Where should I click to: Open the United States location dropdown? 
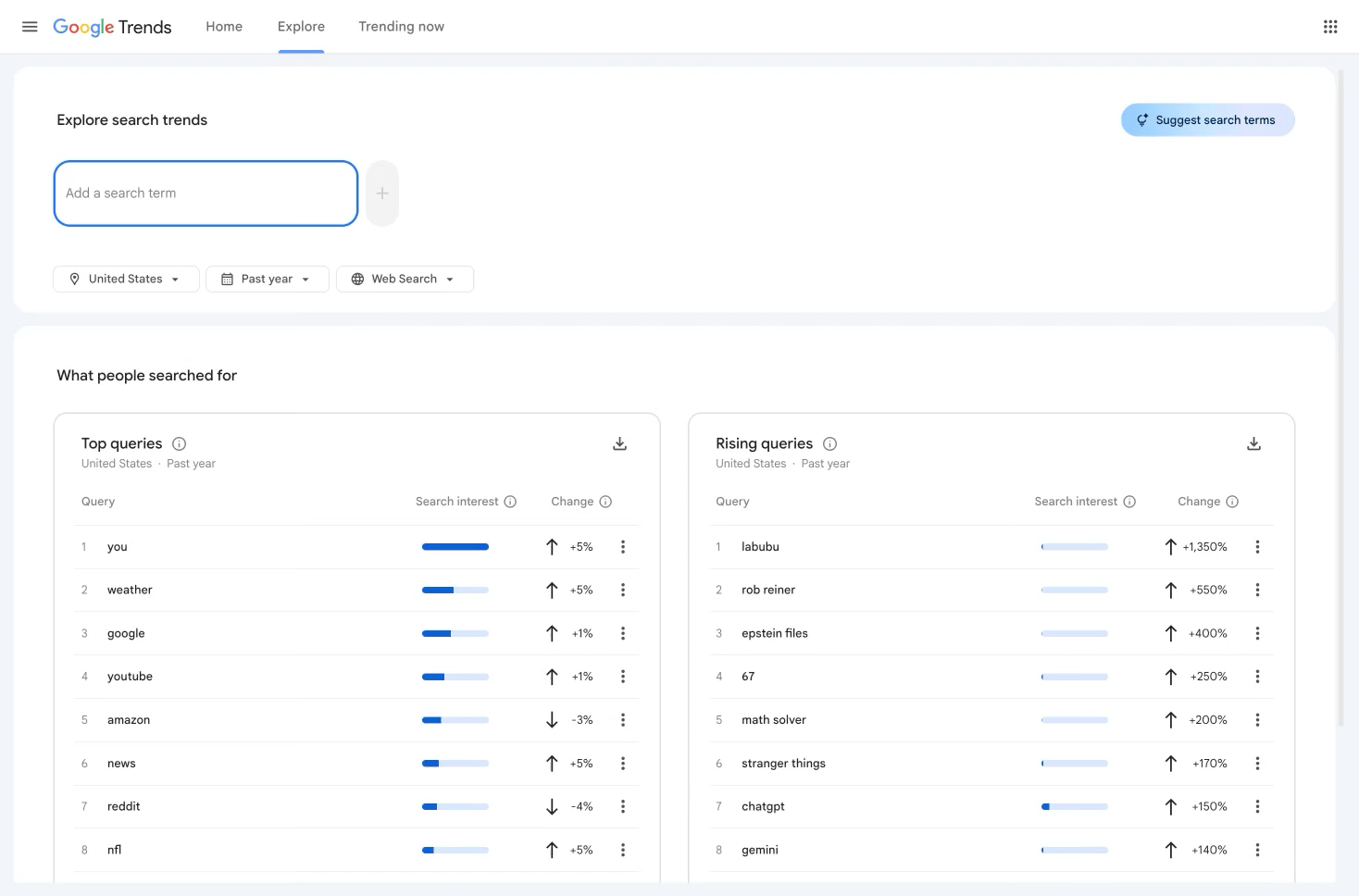[125, 279]
